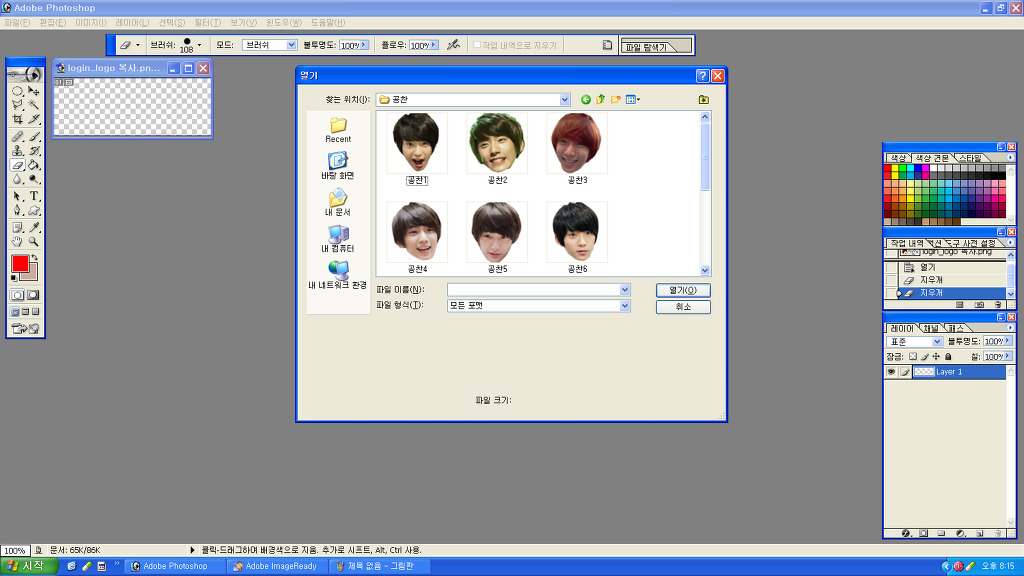Select the Eraser tool in toolbox
The width and height of the screenshot is (1024, 576).
point(18,166)
